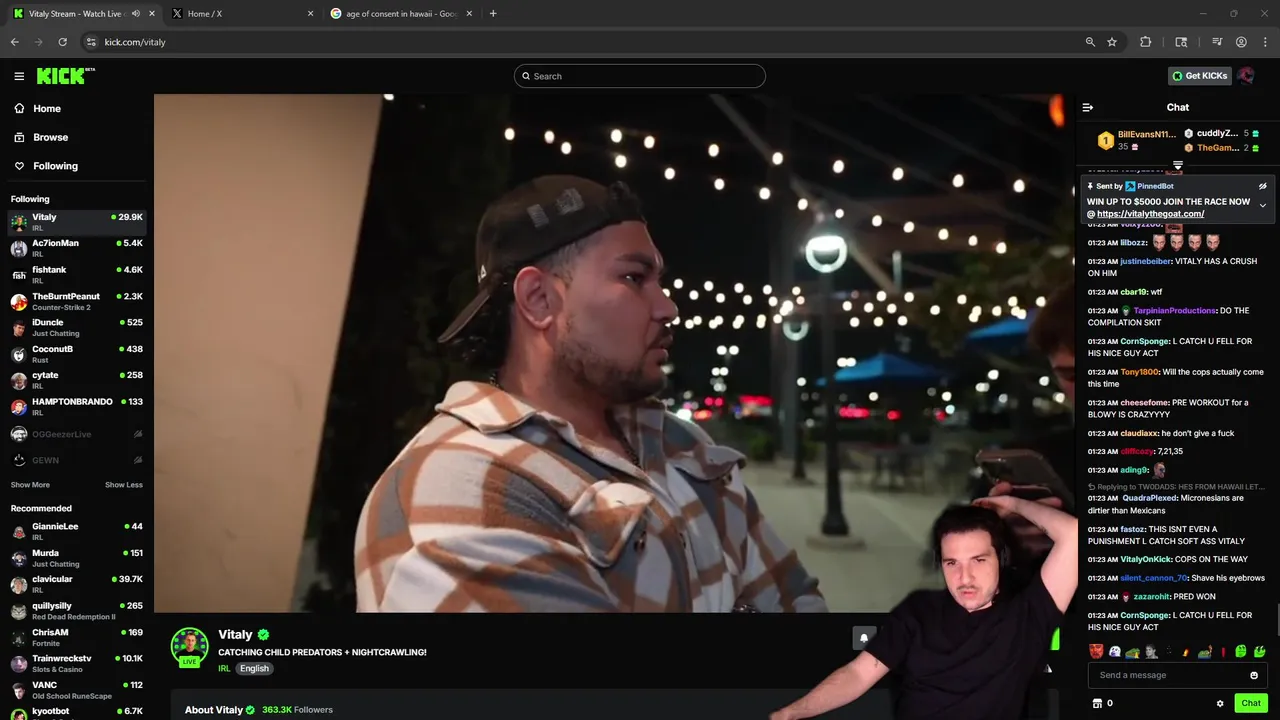Screen dimensions: 1280x720
Task: Click Show Less under Following
Action: tap(124, 485)
